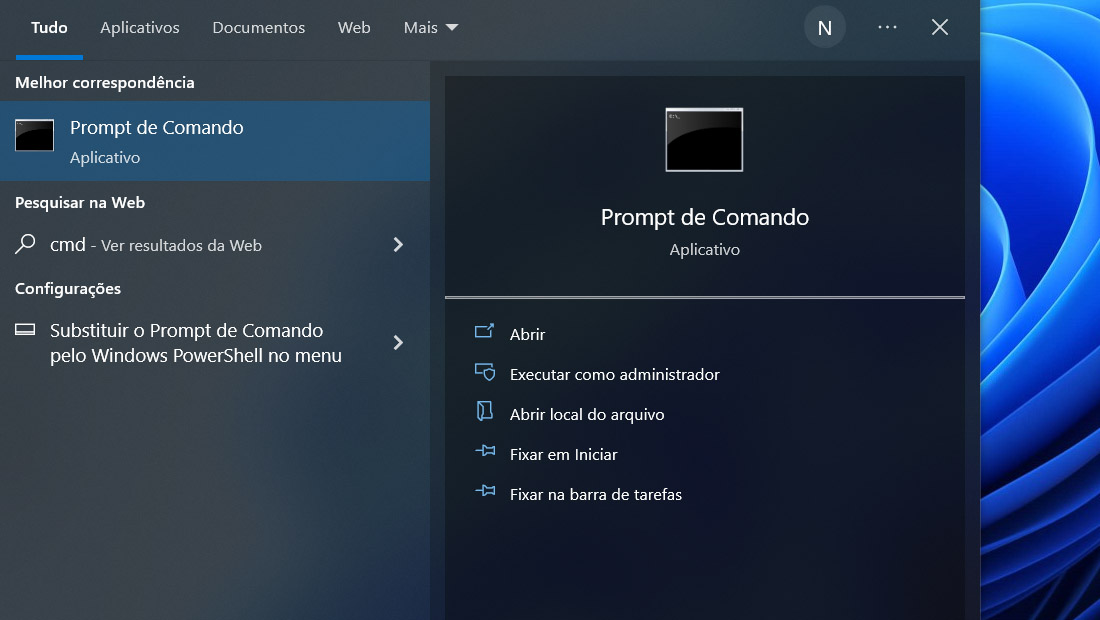Expand the Substituir o Prompt setting chevron

tap(398, 343)
